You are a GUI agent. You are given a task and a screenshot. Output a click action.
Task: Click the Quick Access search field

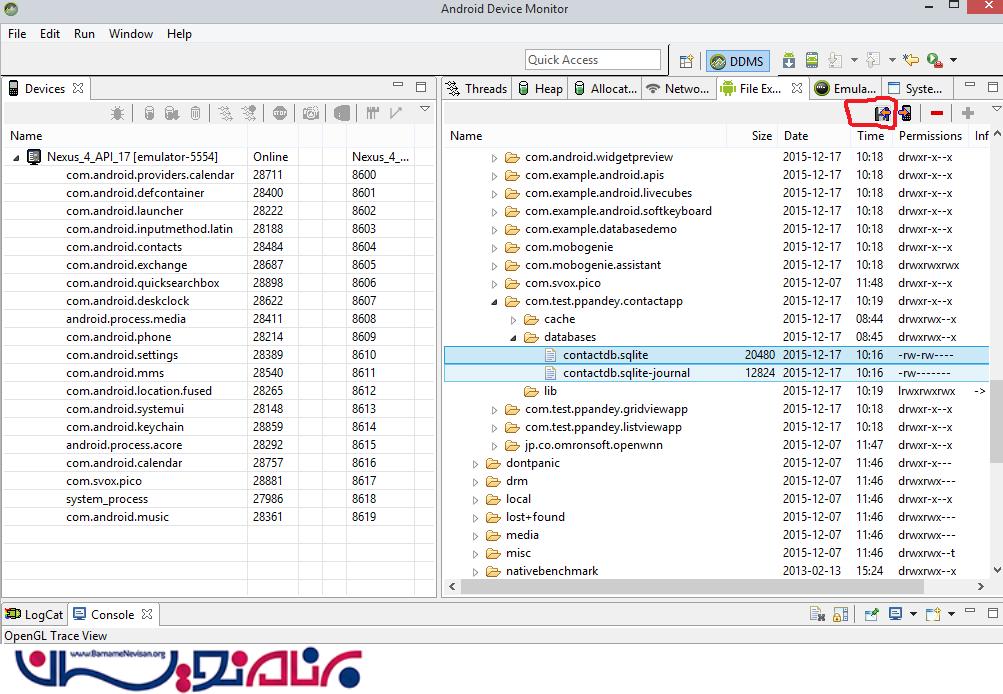pos(592,60)
